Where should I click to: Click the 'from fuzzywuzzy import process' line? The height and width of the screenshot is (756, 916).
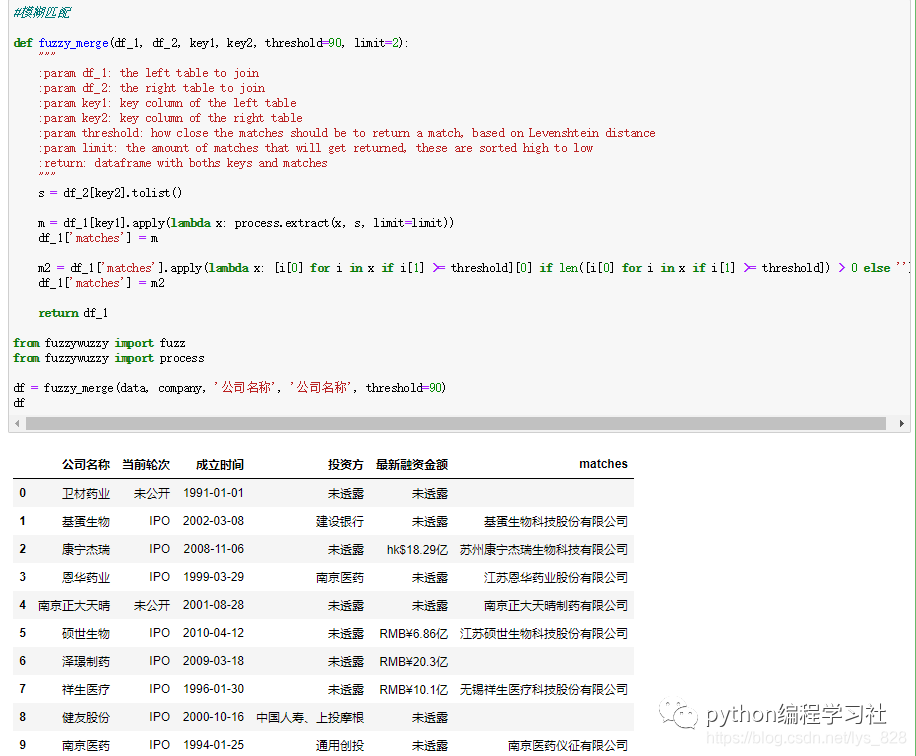coord(109,358)
